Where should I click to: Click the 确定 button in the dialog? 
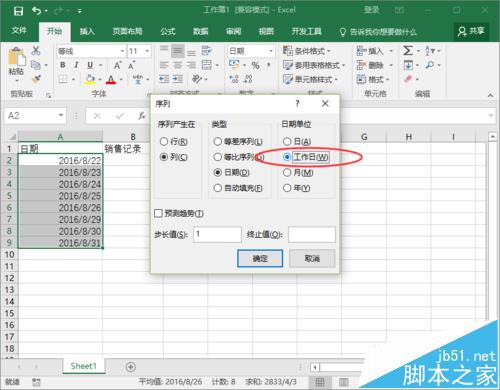pyautogui.click(x=260, y=258)
